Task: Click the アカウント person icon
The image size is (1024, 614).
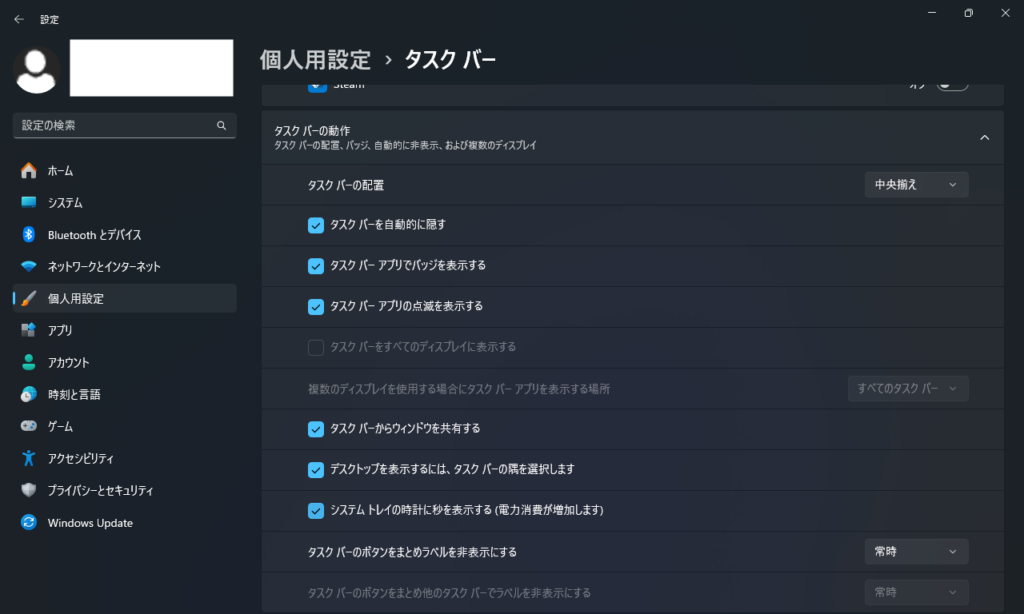Action: 29,363
